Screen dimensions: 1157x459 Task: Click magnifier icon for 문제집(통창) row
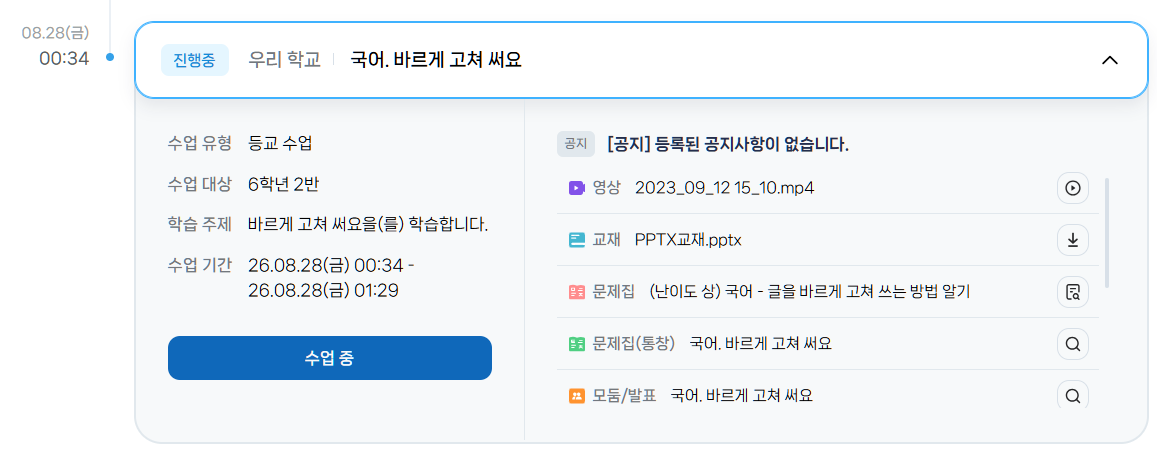point(1072,344)
